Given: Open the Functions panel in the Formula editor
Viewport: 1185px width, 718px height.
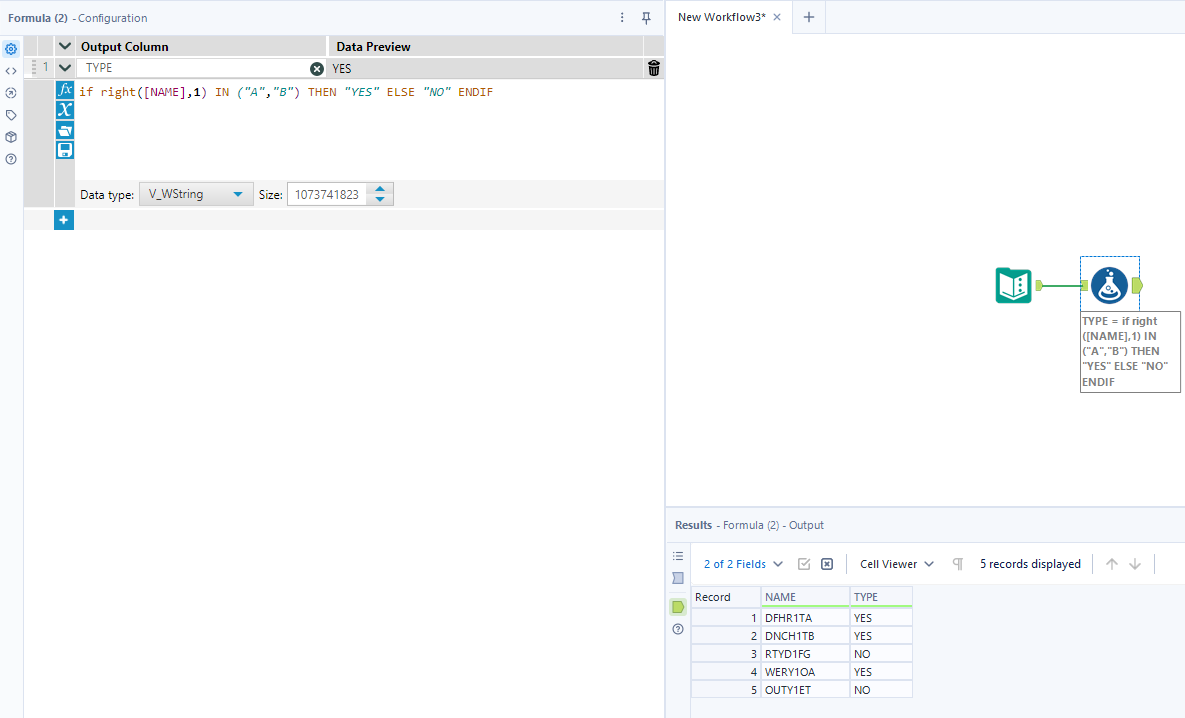Looking at the screenshot, I should 64,91.
